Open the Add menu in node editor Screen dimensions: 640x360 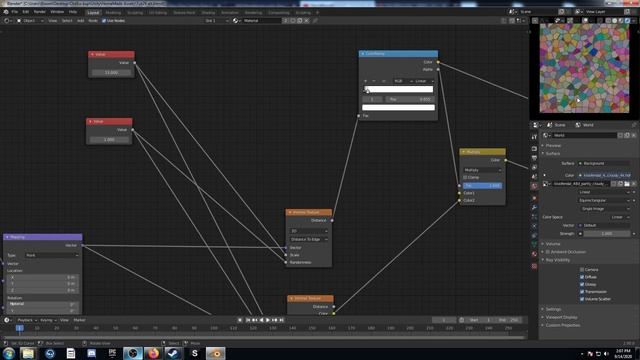(80, 20)
